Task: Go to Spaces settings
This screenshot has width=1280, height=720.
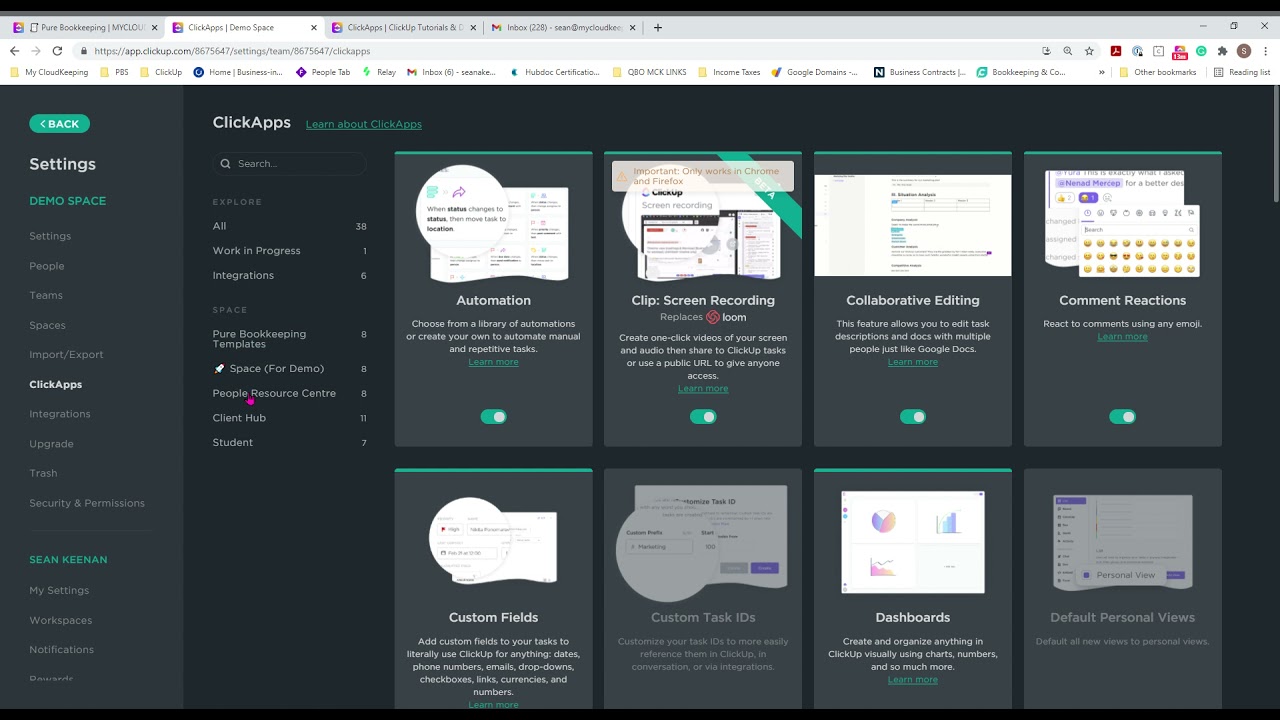Action: pyautogui.click(x=47, y=325)
